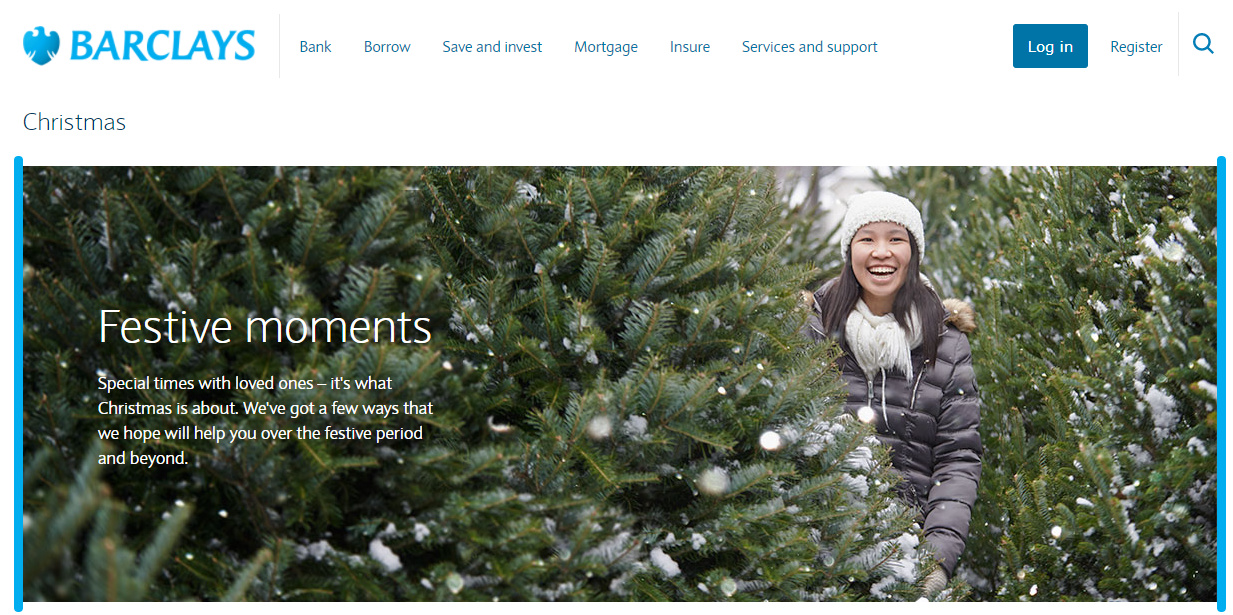Expand the Insure menu
This screenshot has height=615, width=1233.
[x=690, y=47]
